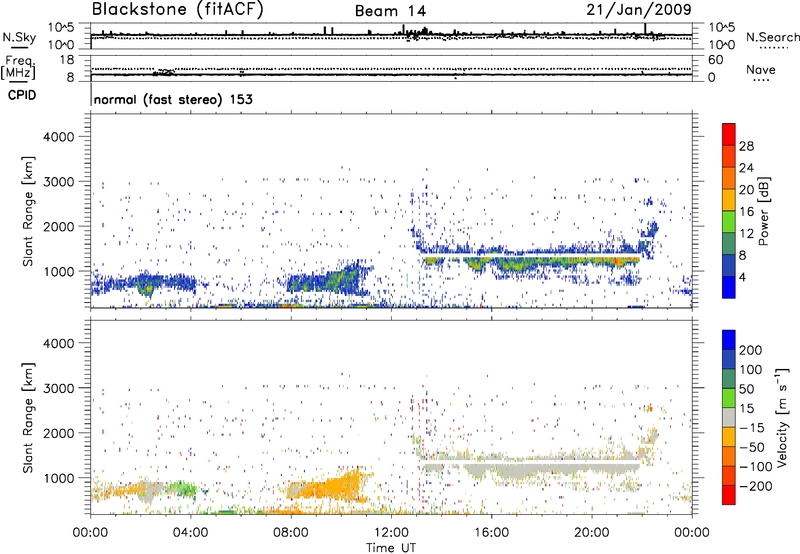
Task: Click the light green 12–16 dB Power color segment
Action: 729,221
